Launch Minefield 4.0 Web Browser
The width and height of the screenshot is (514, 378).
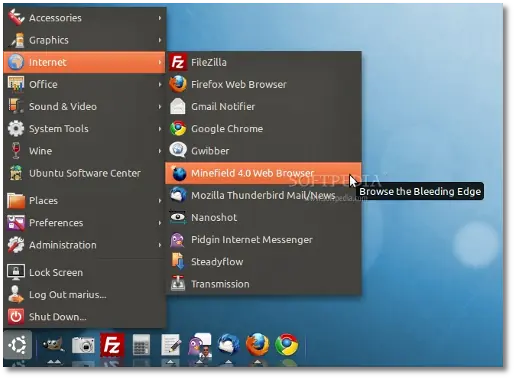pos(263,173)
